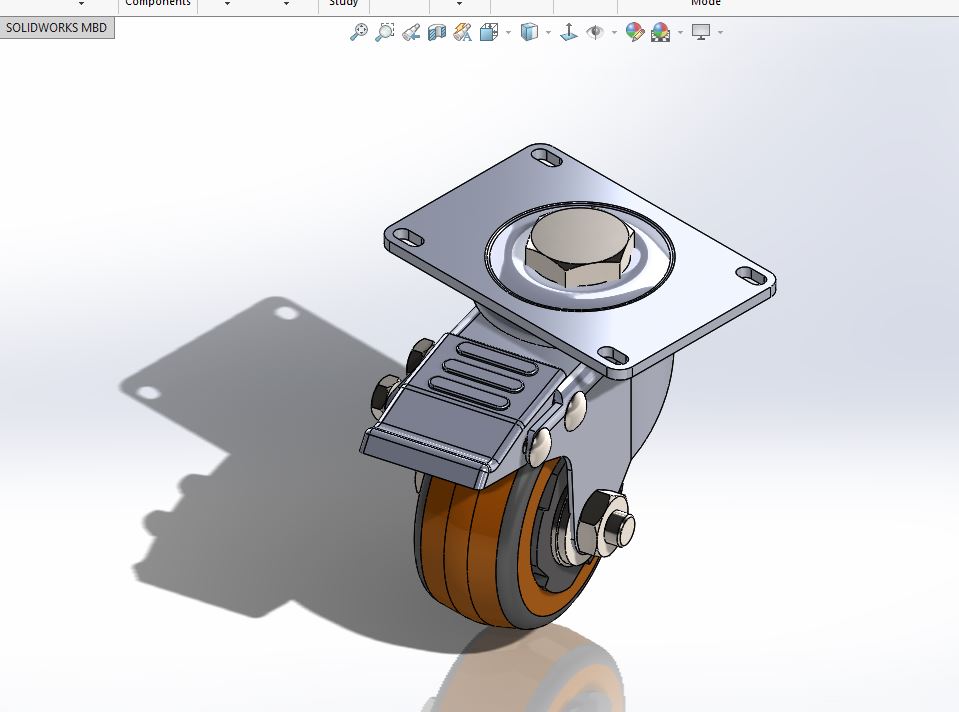This screenshot has width=959, height=712.
Task: Select the hex bolt head on the top plate
Action: click(x=580, y=247)
